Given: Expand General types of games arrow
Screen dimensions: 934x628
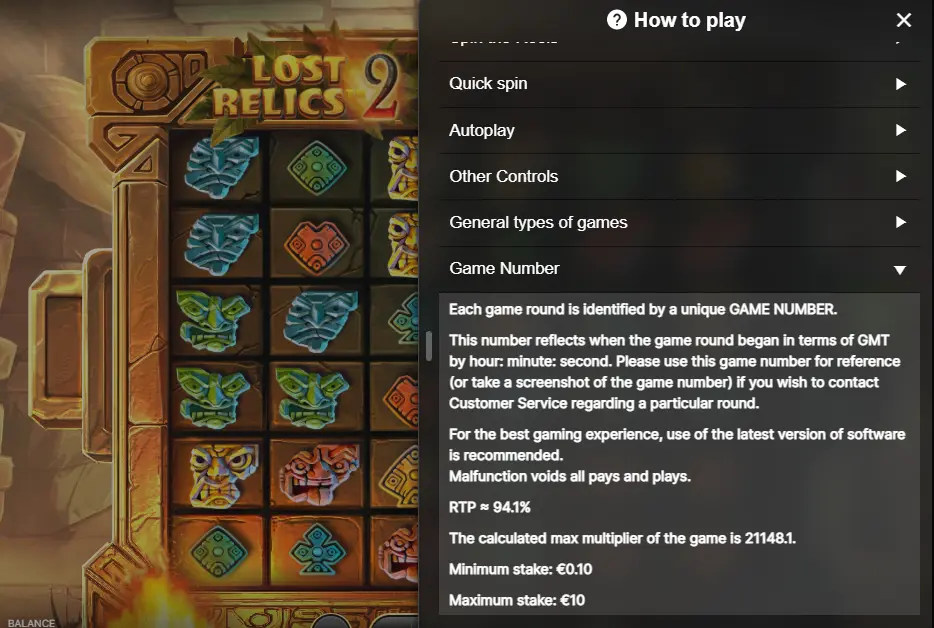Looking at the screenshot, I should pyautogui.click(x=901, y=222).
